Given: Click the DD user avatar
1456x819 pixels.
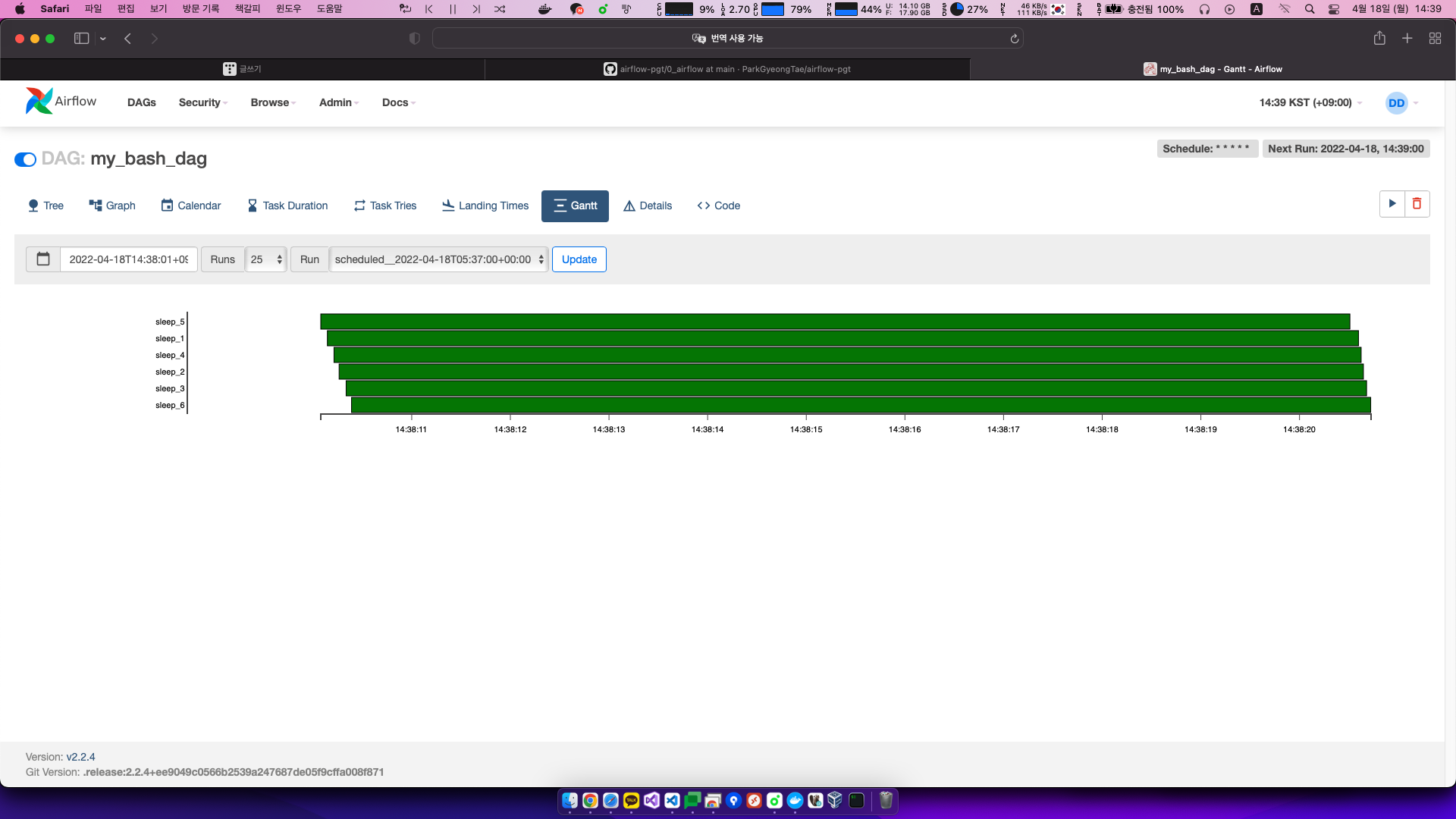Looking at the screenshot, I should [x=1396, y=103].
